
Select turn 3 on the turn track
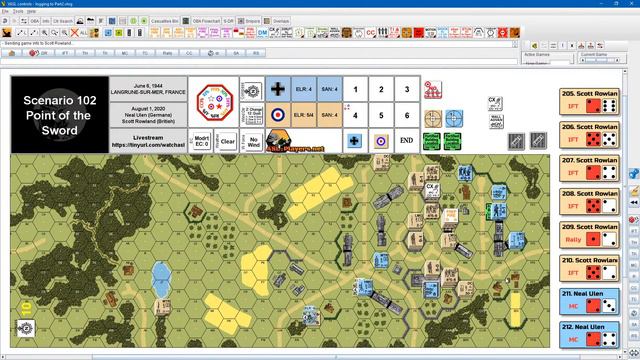point(407,89)
